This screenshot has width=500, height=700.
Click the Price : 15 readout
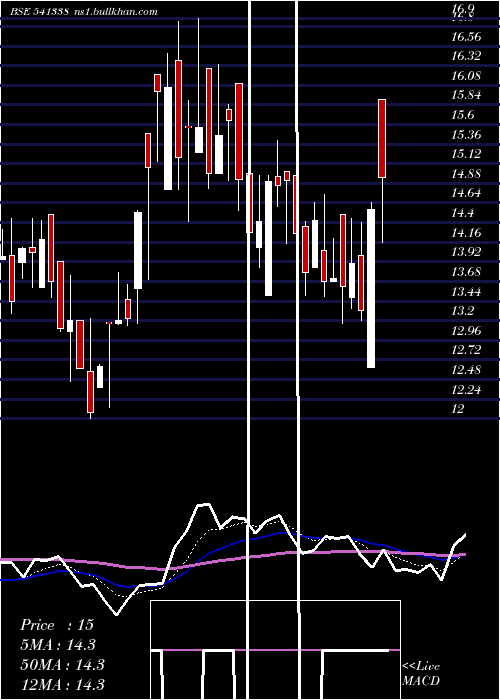coord(57,625)
